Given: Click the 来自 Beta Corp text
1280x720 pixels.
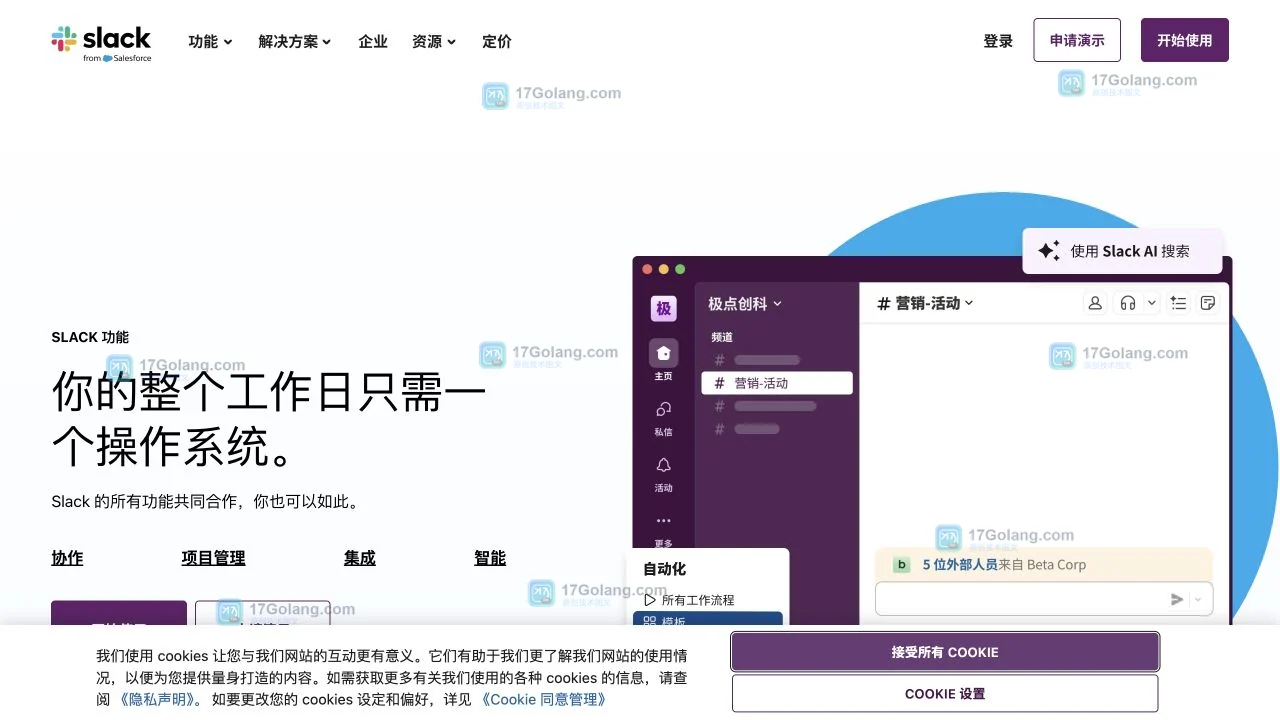Looking at the screenshot, I should (x=1042, y=565).
